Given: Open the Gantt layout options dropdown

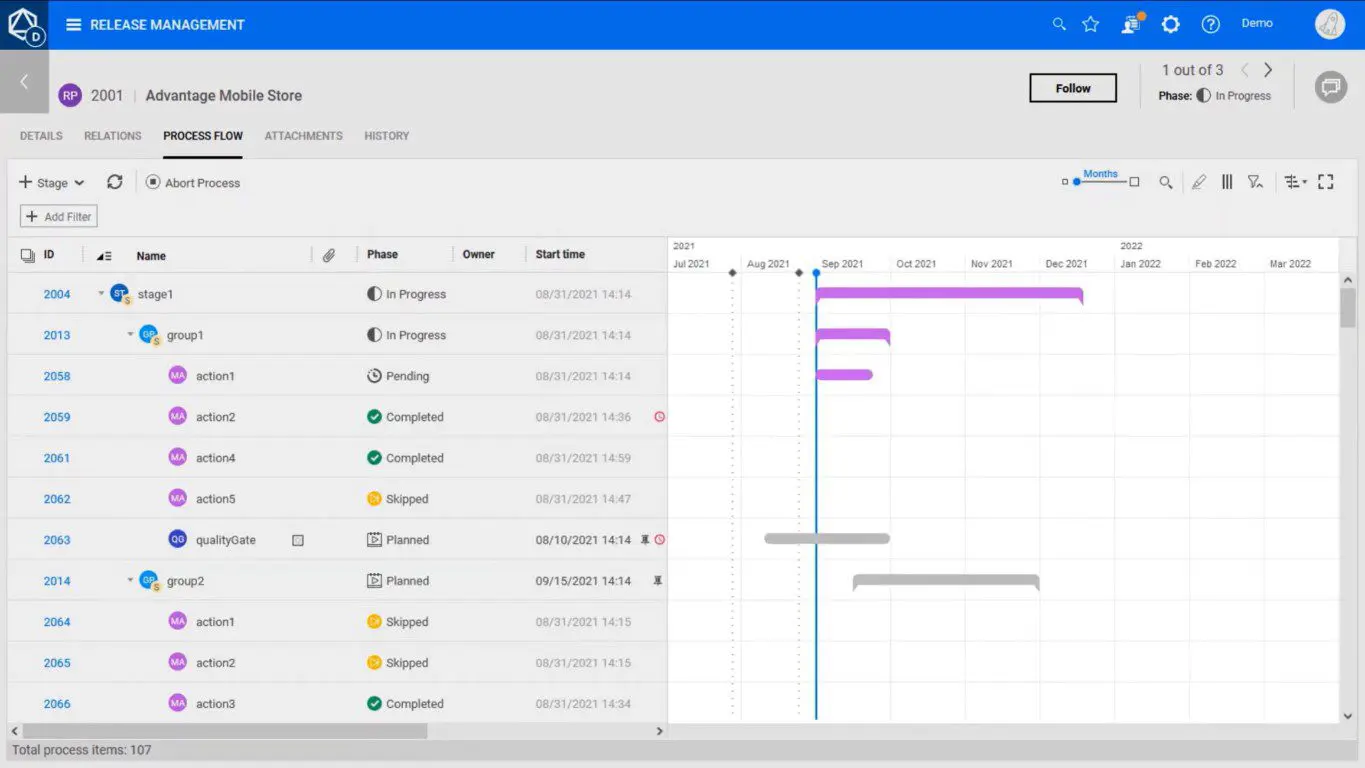Looking at the screenshot, I should (x=1296, y=182).
